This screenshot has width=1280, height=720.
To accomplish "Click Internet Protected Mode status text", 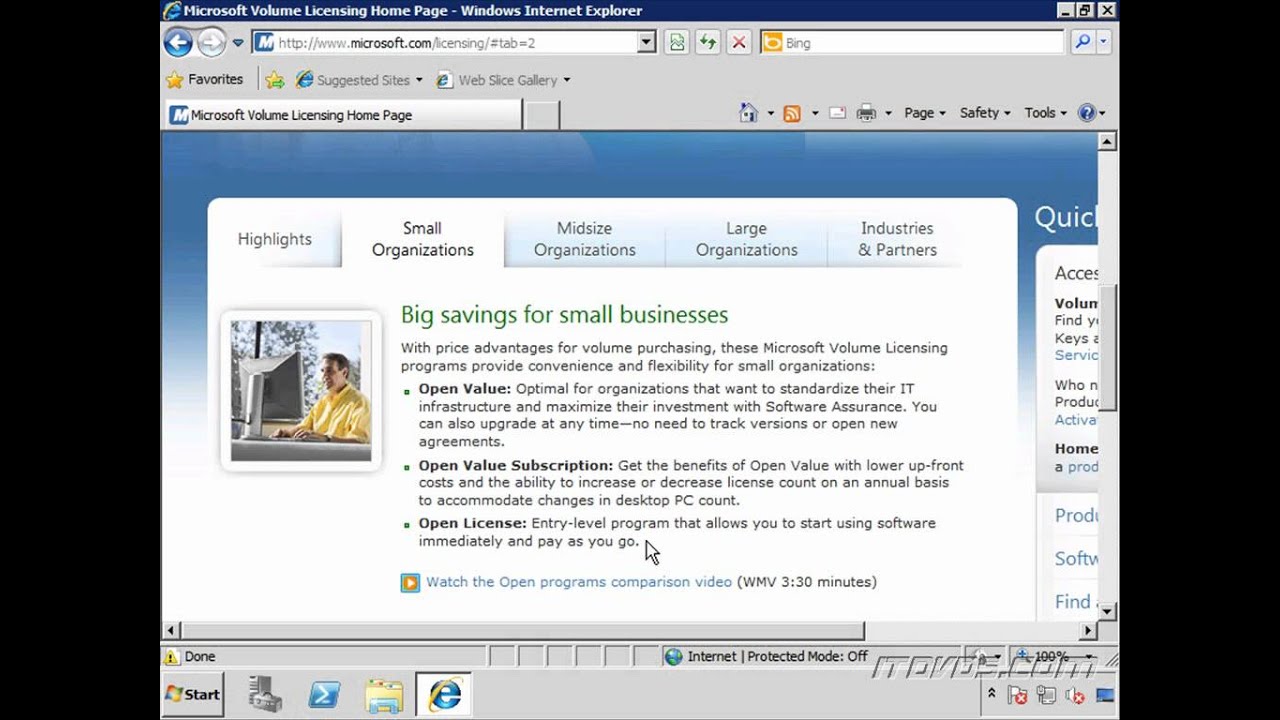I will click(x=777, y=657).
